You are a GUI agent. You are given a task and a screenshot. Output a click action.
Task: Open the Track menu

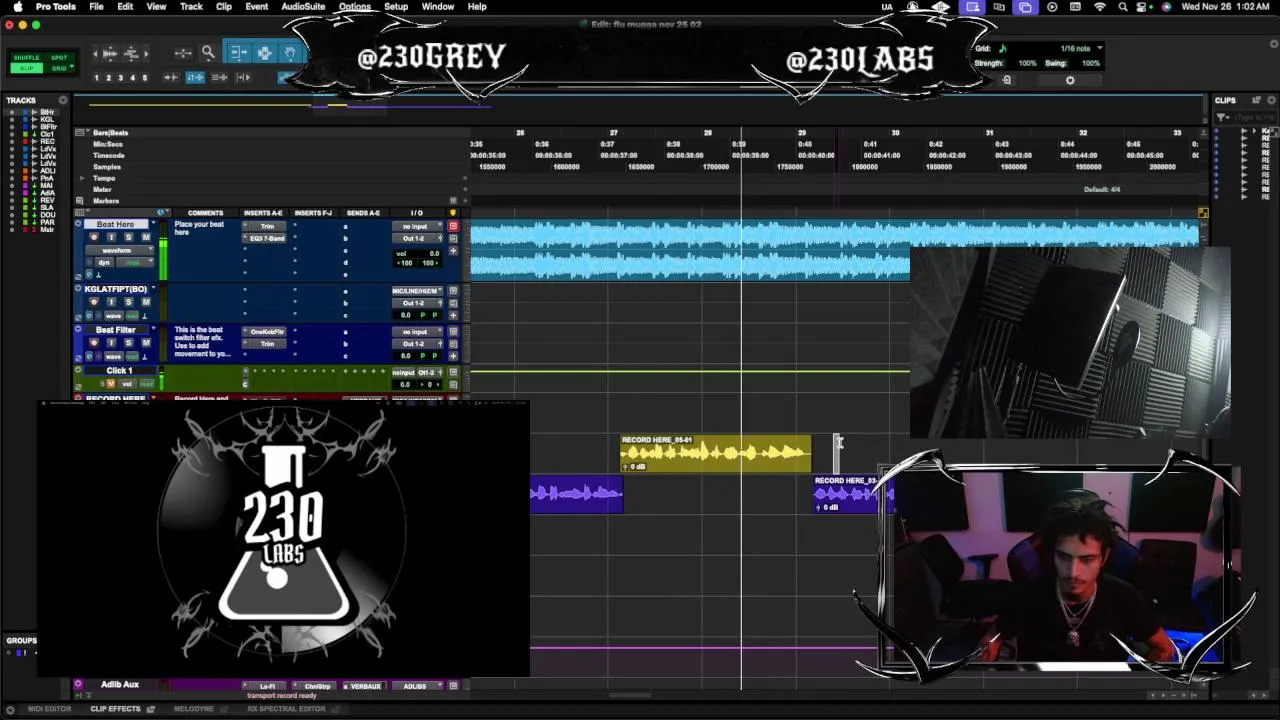point(191,7)
